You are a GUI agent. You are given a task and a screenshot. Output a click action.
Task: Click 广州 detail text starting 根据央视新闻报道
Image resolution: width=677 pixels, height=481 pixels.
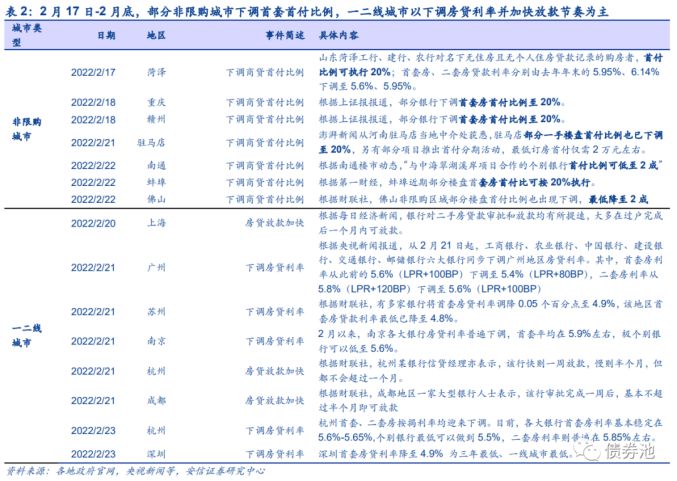point(490,267)
